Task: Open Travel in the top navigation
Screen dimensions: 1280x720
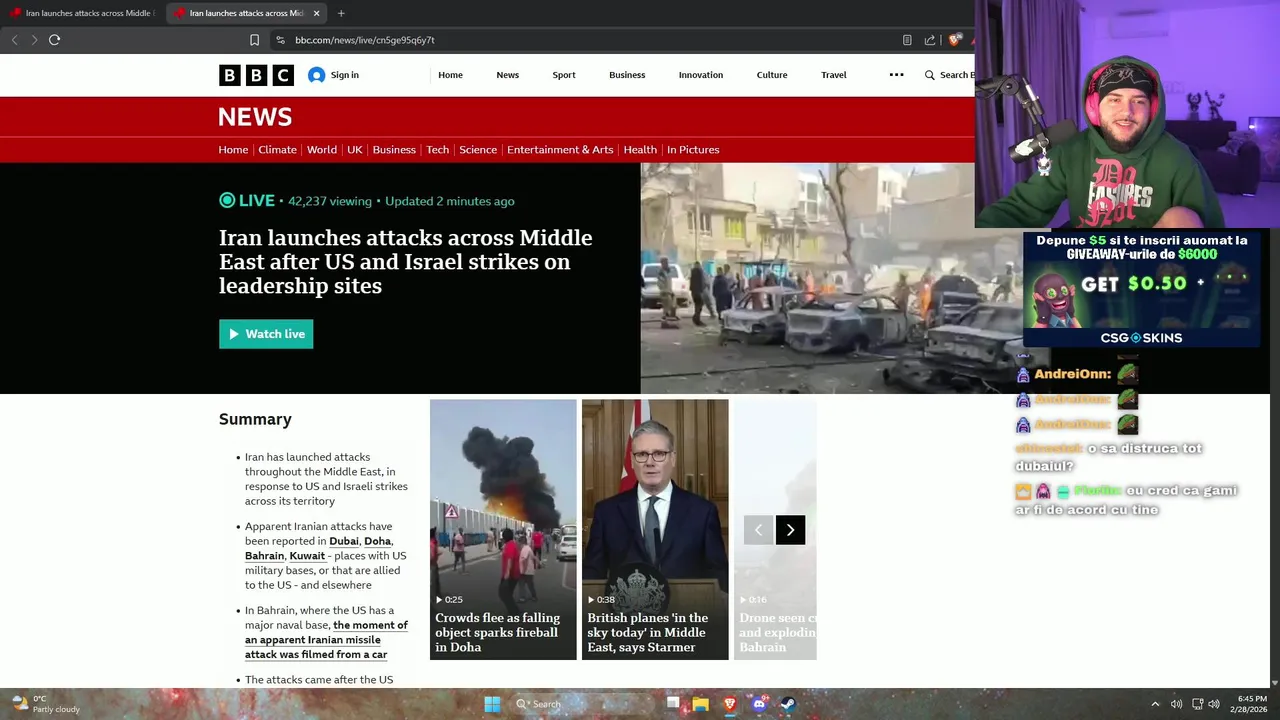Action: [834, 75]
